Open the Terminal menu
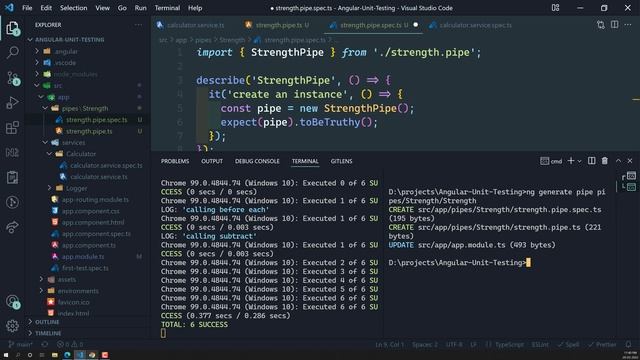This screenshot has width=640, height=360. point(167,8)
